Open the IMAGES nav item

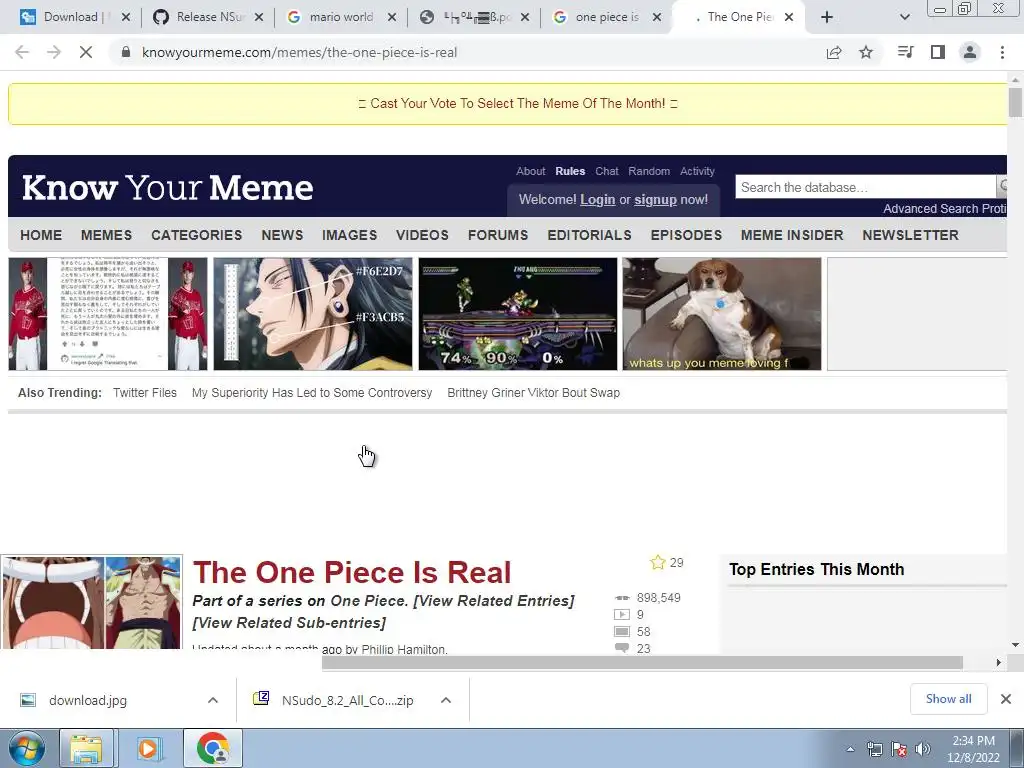pos(349,235)
